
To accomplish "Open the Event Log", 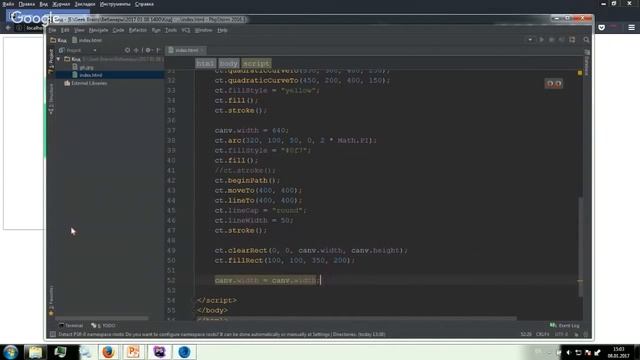I will click(x=565, y=325).
